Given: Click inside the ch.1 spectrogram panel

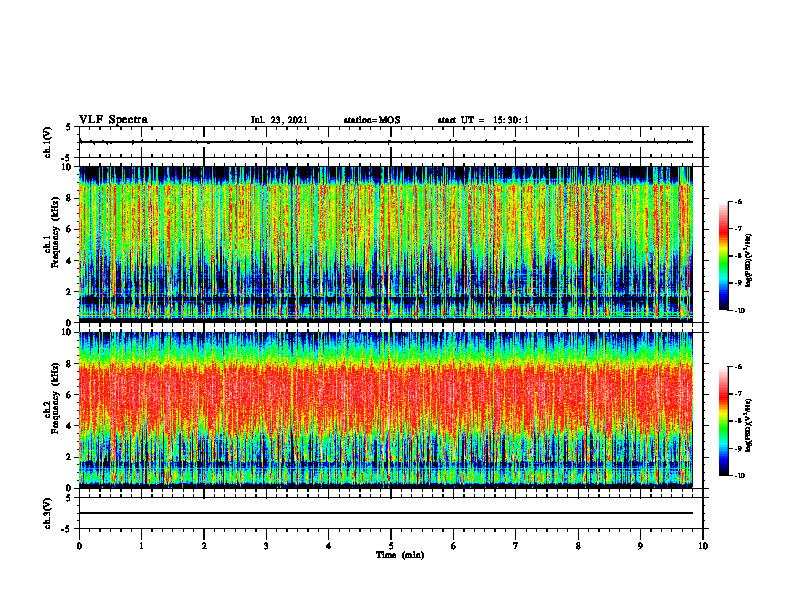Looking at the screenshot, I should [x=386, y=244].
